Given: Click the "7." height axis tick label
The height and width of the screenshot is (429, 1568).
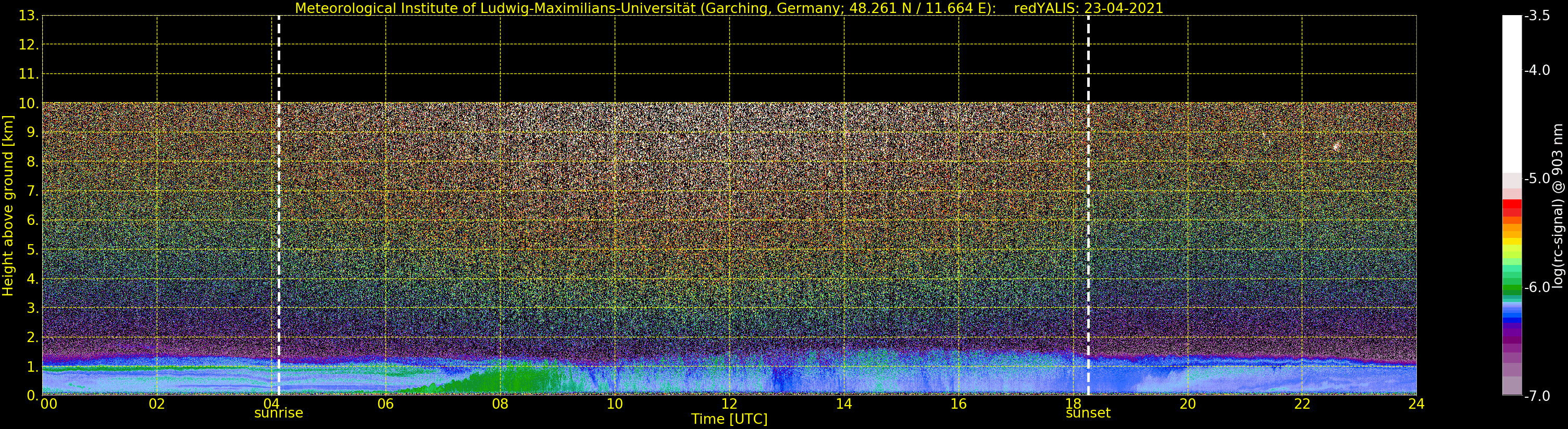Looking at the screenshot, I should click(x=33, y=191).
